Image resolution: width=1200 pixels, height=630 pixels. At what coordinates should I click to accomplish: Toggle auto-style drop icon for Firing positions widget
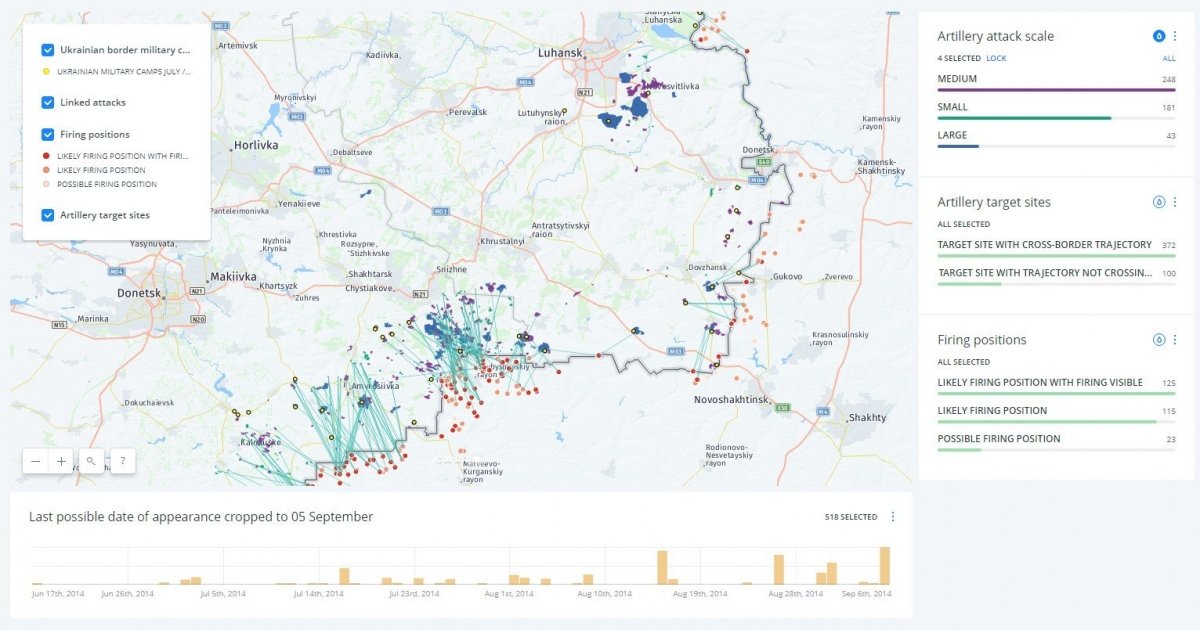click(x=1159, y=340)
